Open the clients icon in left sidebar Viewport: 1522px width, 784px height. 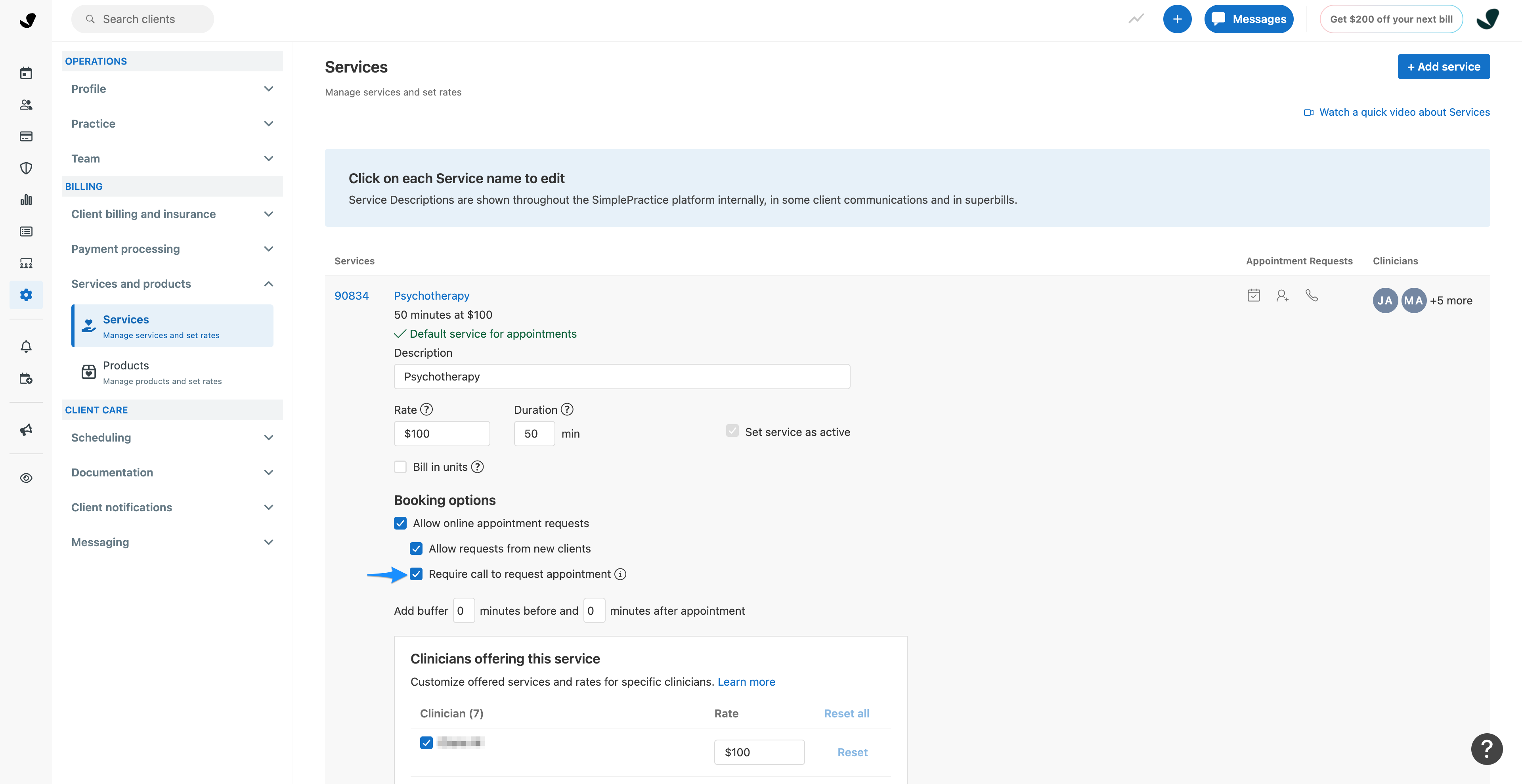[26, 105]
